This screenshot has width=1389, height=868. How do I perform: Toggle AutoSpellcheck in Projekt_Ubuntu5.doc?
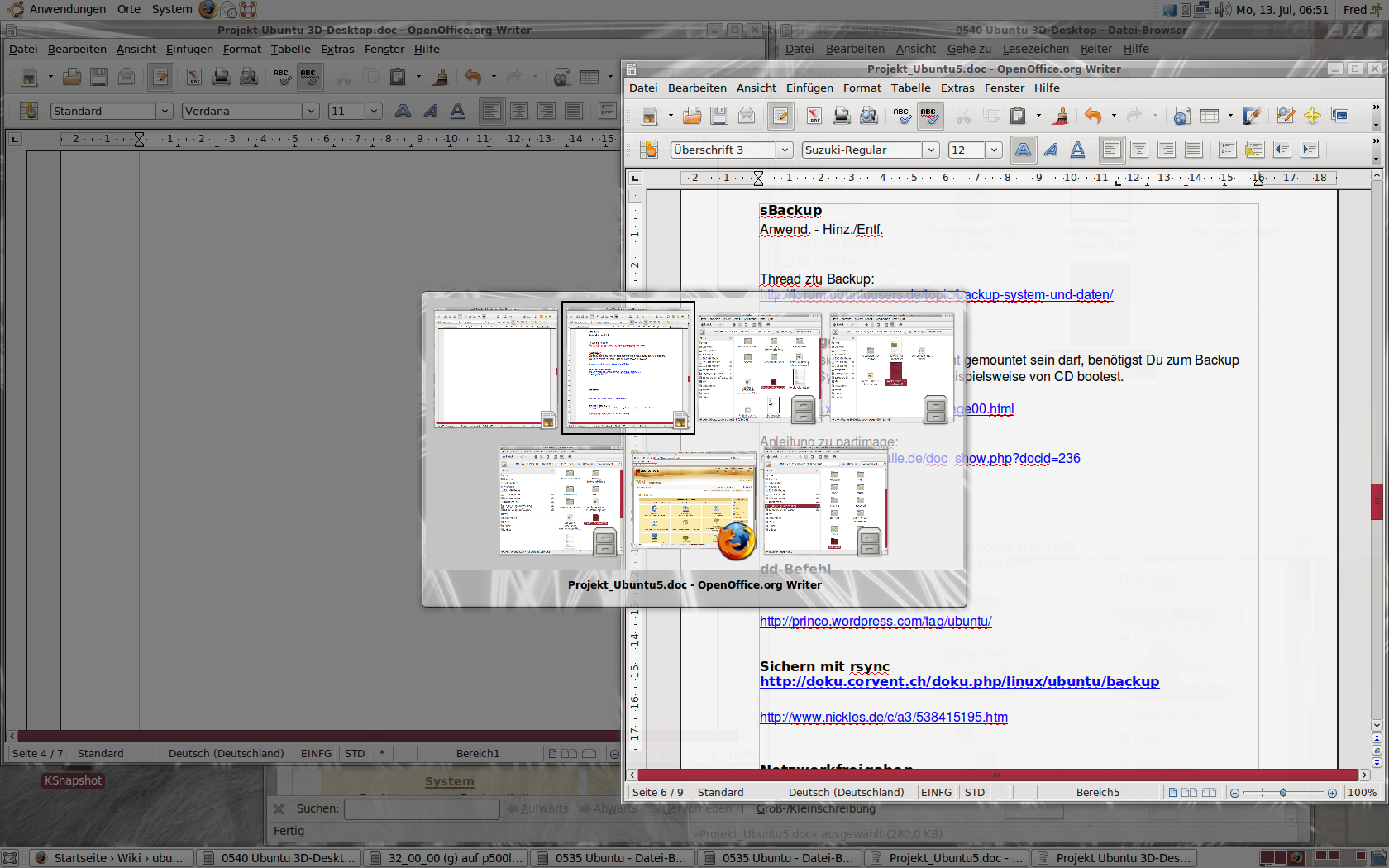pos(929,116)
